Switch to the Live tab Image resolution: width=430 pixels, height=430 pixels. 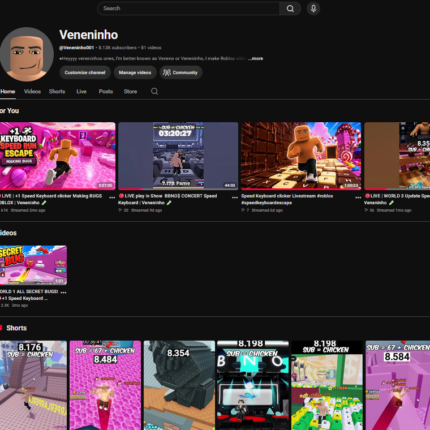coord(81,91)
